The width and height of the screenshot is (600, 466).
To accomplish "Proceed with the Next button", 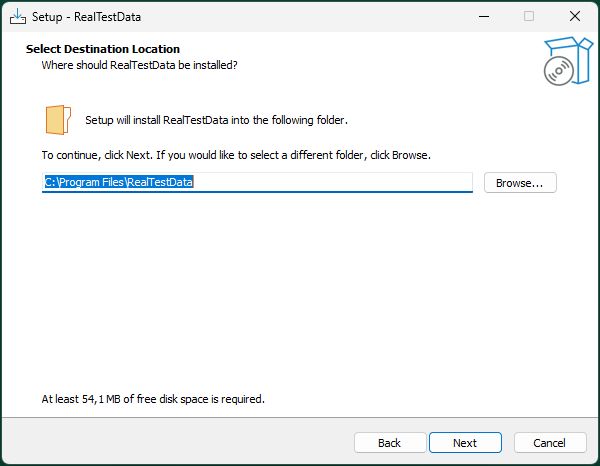I will pos(465,443).
